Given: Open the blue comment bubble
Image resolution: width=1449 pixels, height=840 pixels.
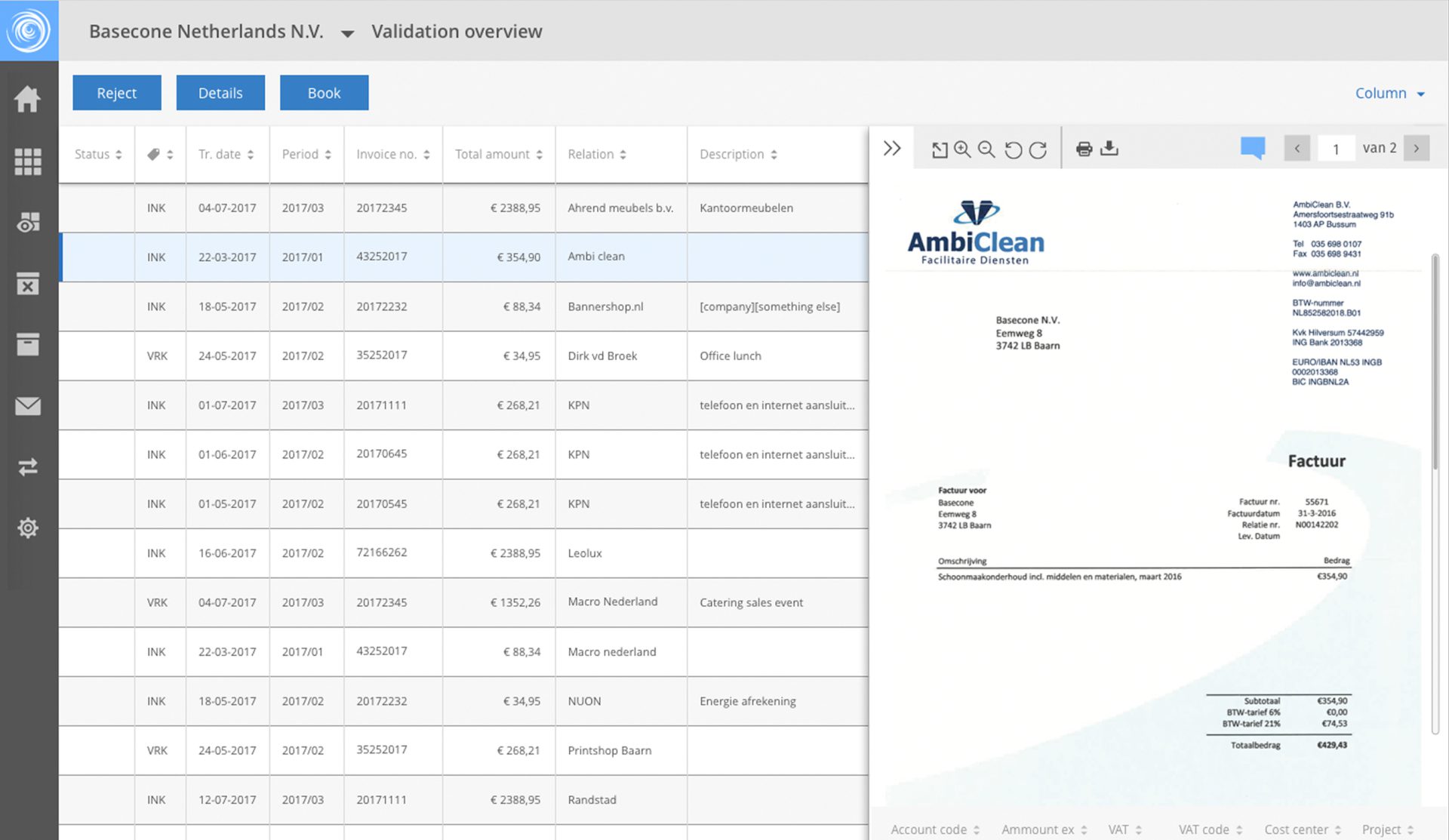Looking at the screenshot, I should click(x=1252, y=147).
